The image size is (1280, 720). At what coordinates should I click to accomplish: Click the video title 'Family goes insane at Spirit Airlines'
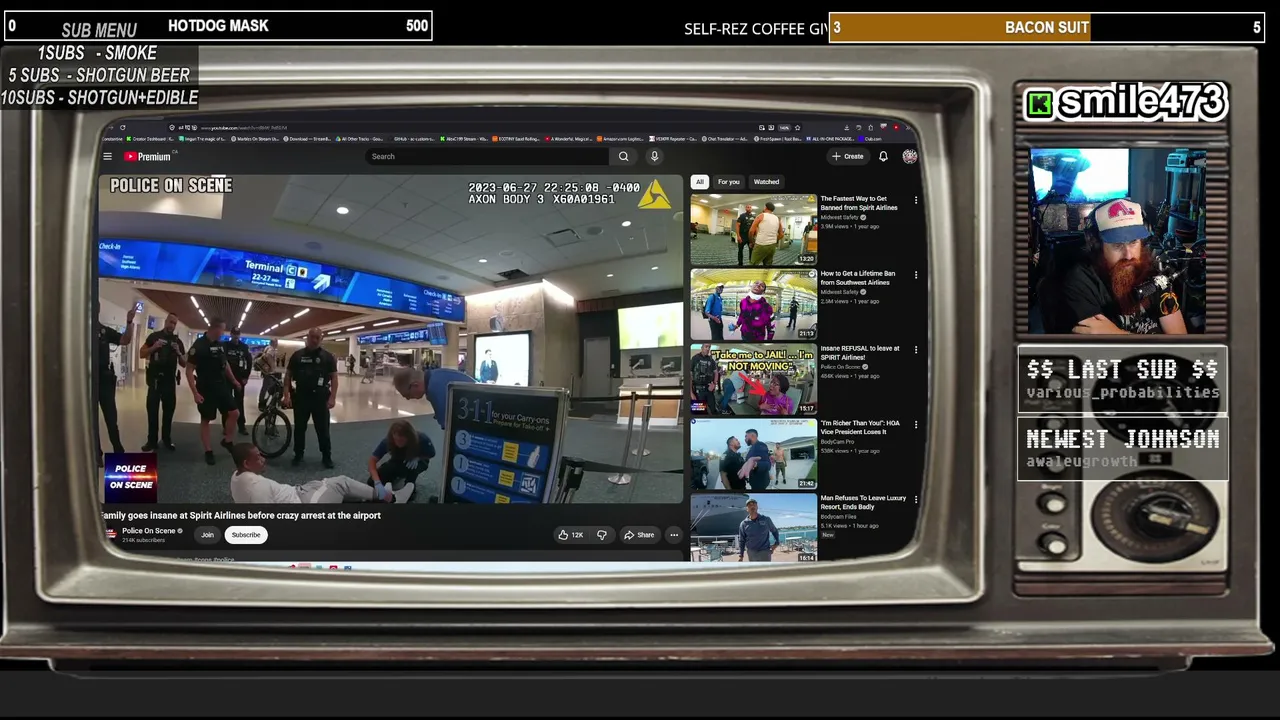(240, 516)
